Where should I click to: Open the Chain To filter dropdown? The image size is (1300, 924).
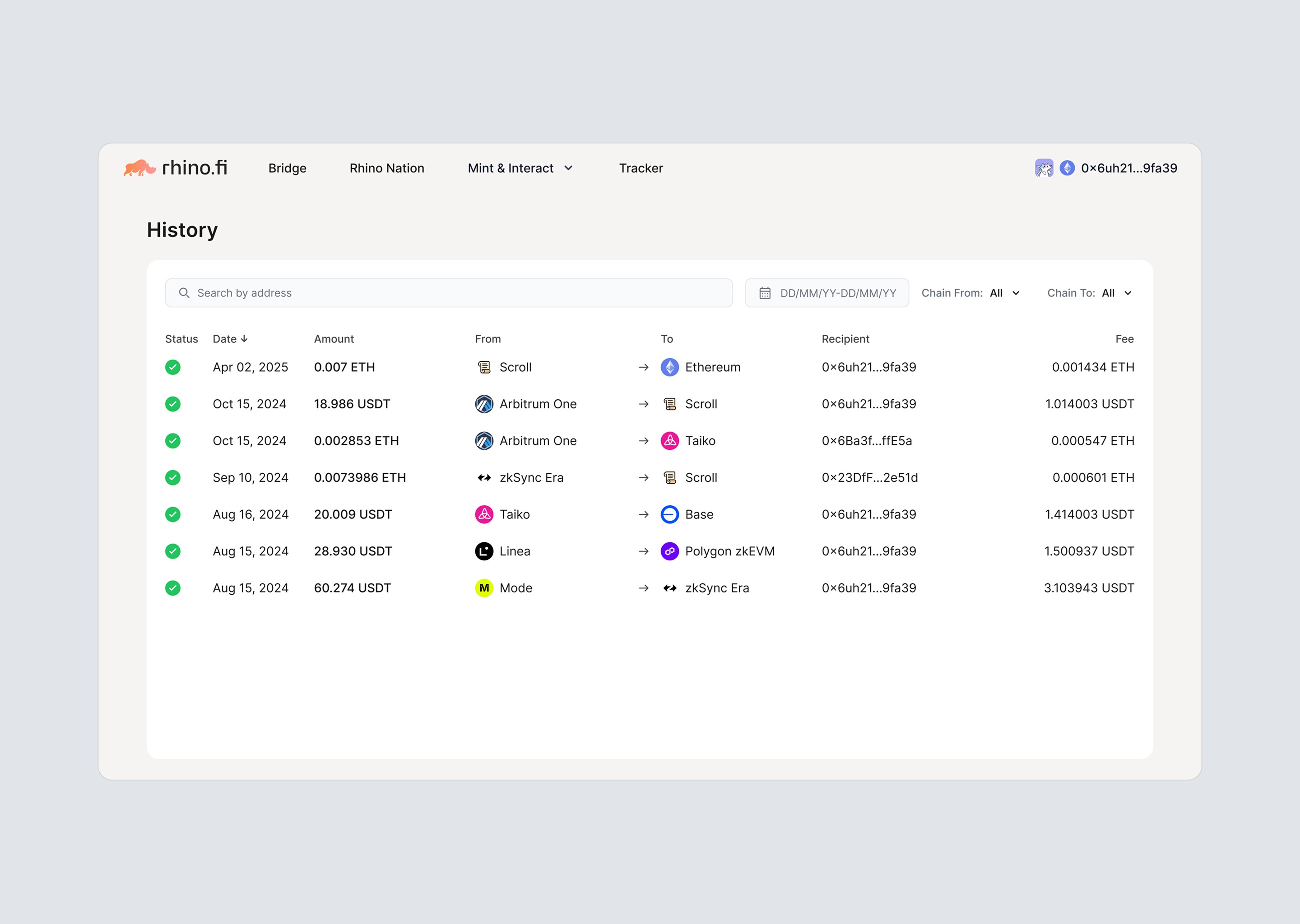click(x=1089, y=293)
